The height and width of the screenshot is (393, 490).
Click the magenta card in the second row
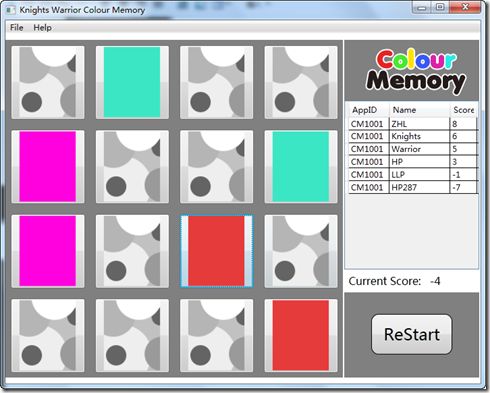48,167
